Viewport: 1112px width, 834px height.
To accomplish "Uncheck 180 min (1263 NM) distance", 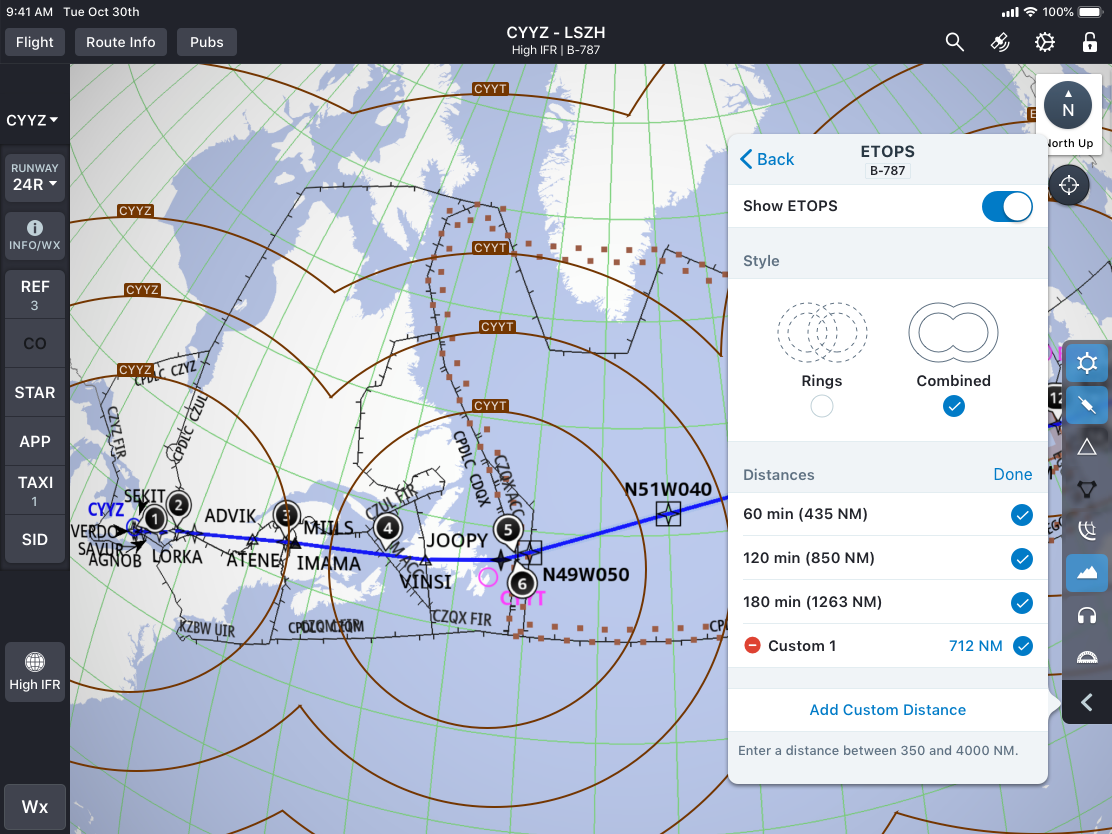I will 1022,603.
